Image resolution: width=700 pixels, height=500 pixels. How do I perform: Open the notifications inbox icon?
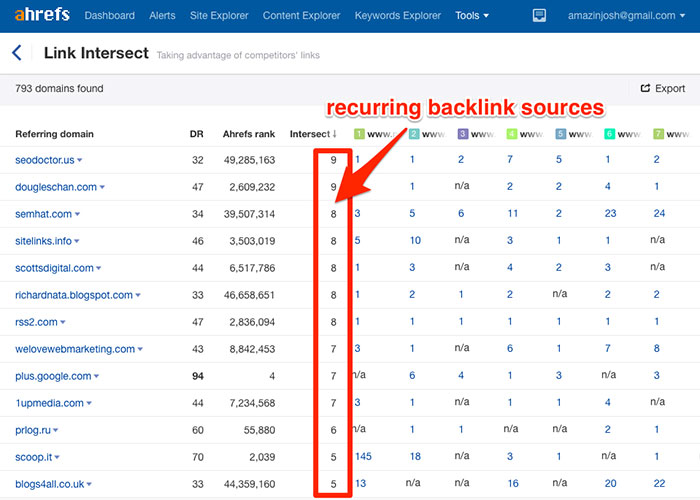tap(539, 16)
